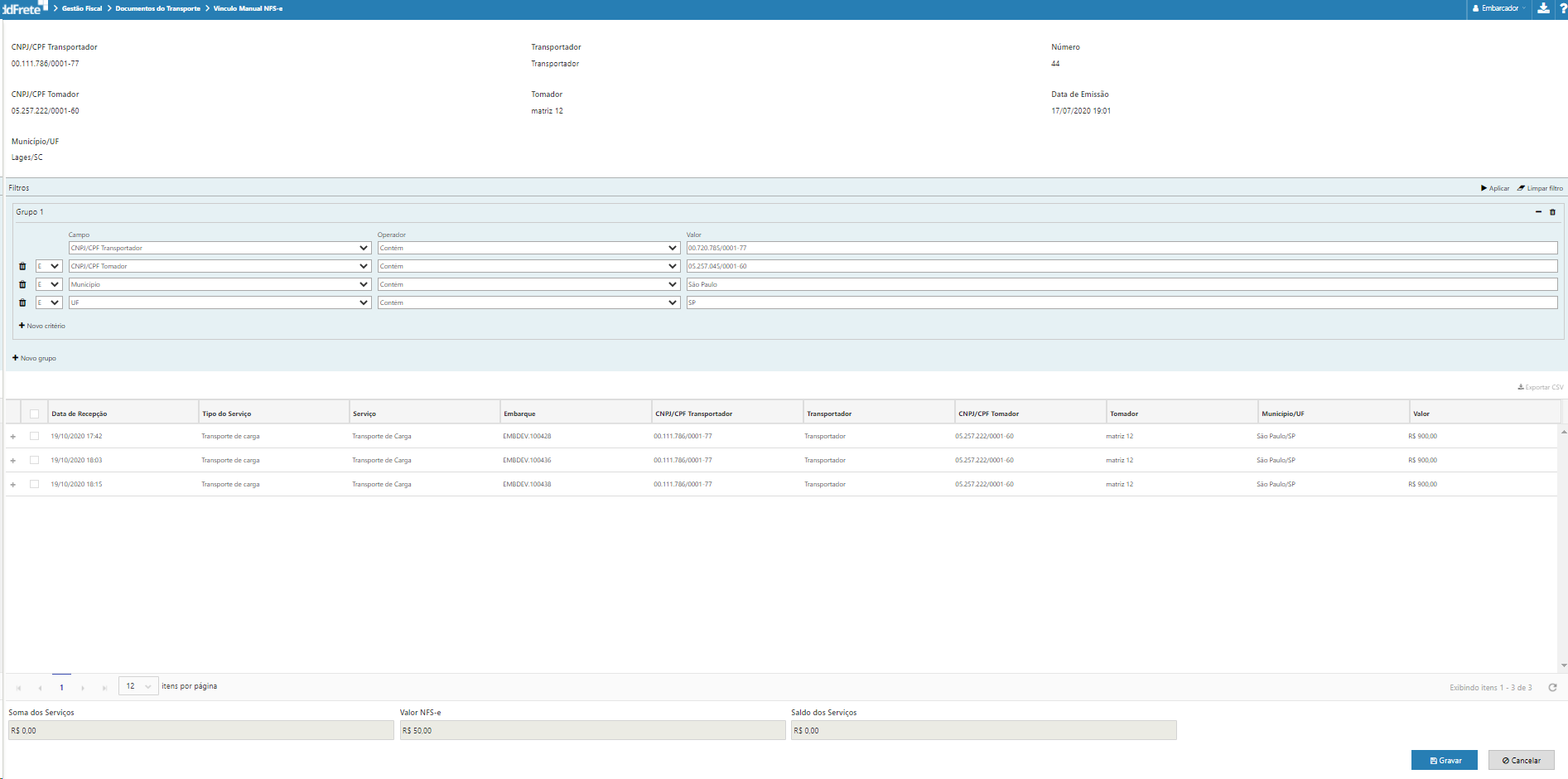Screen dimensions: 1568x779
Task: Add a new criterion with Novo critério
Action: (x=42, y=326)
